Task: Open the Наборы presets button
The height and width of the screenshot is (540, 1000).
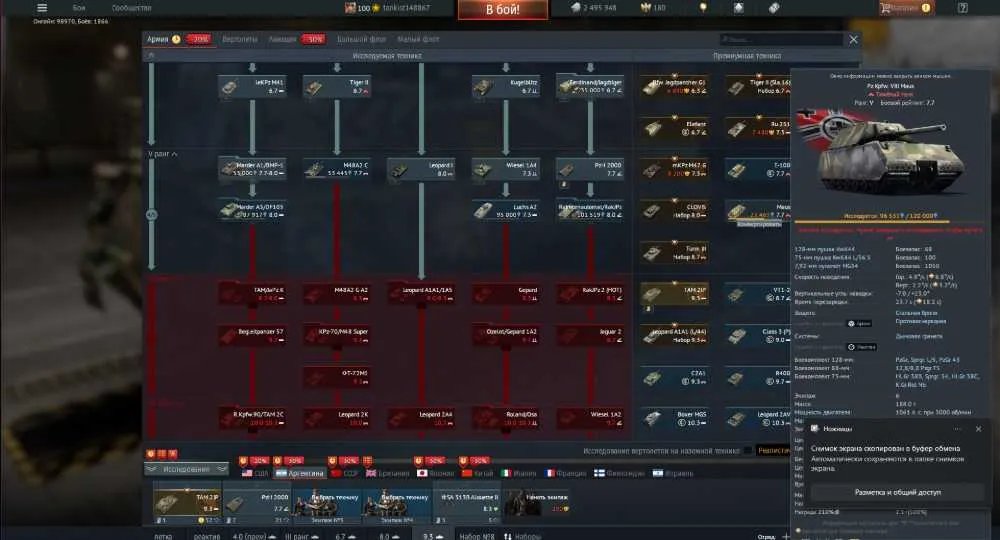Action: 522,536
